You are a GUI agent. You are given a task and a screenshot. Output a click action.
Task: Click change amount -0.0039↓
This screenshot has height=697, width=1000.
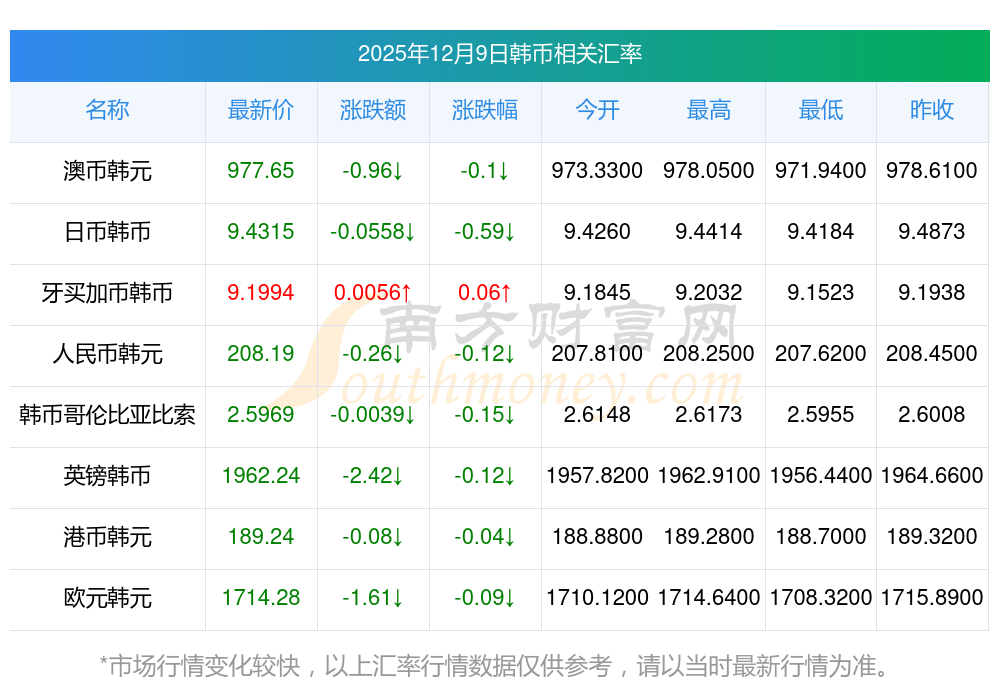(x=373, y=415)
